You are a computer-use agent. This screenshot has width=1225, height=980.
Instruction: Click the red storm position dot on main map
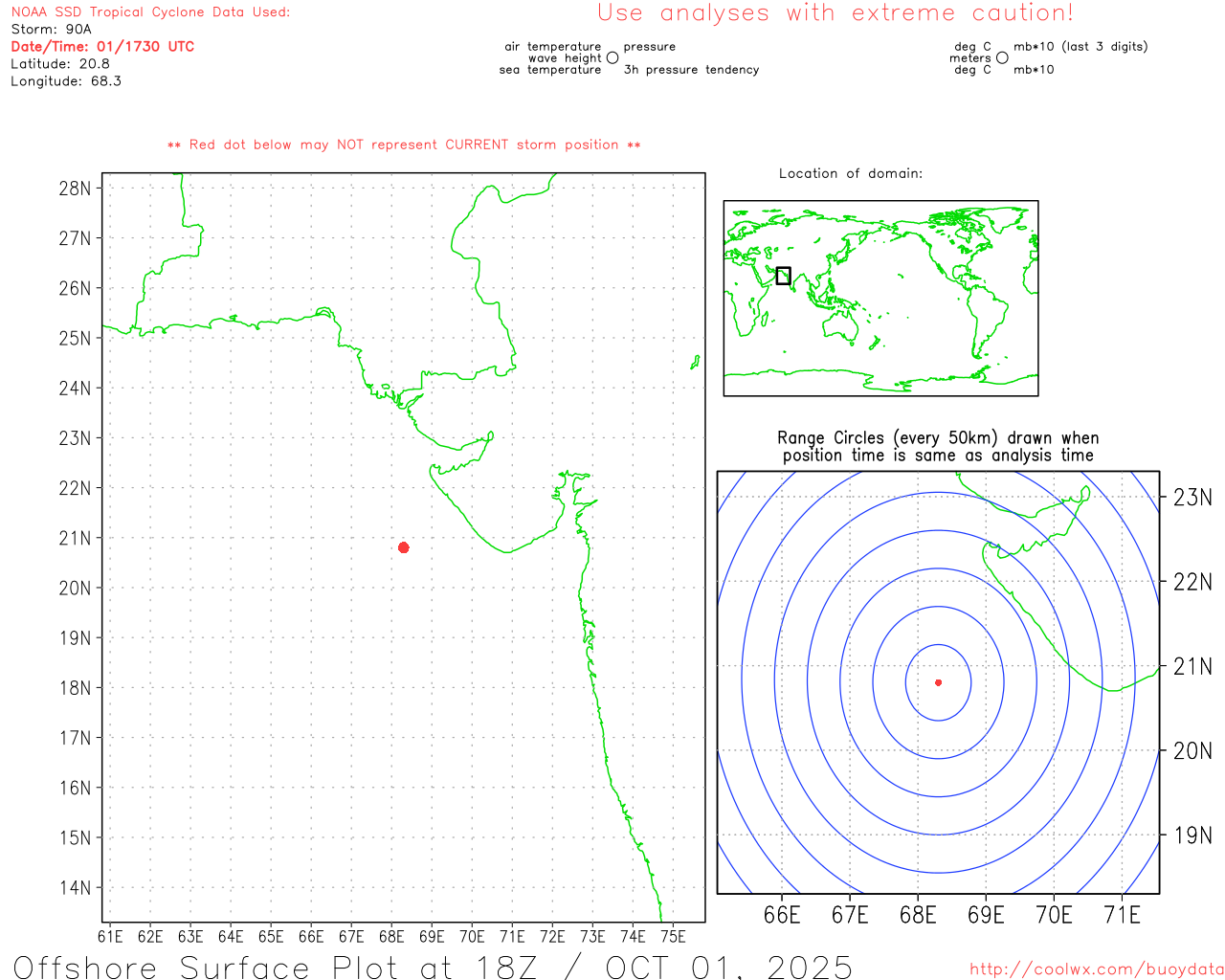tap(404, 547)
